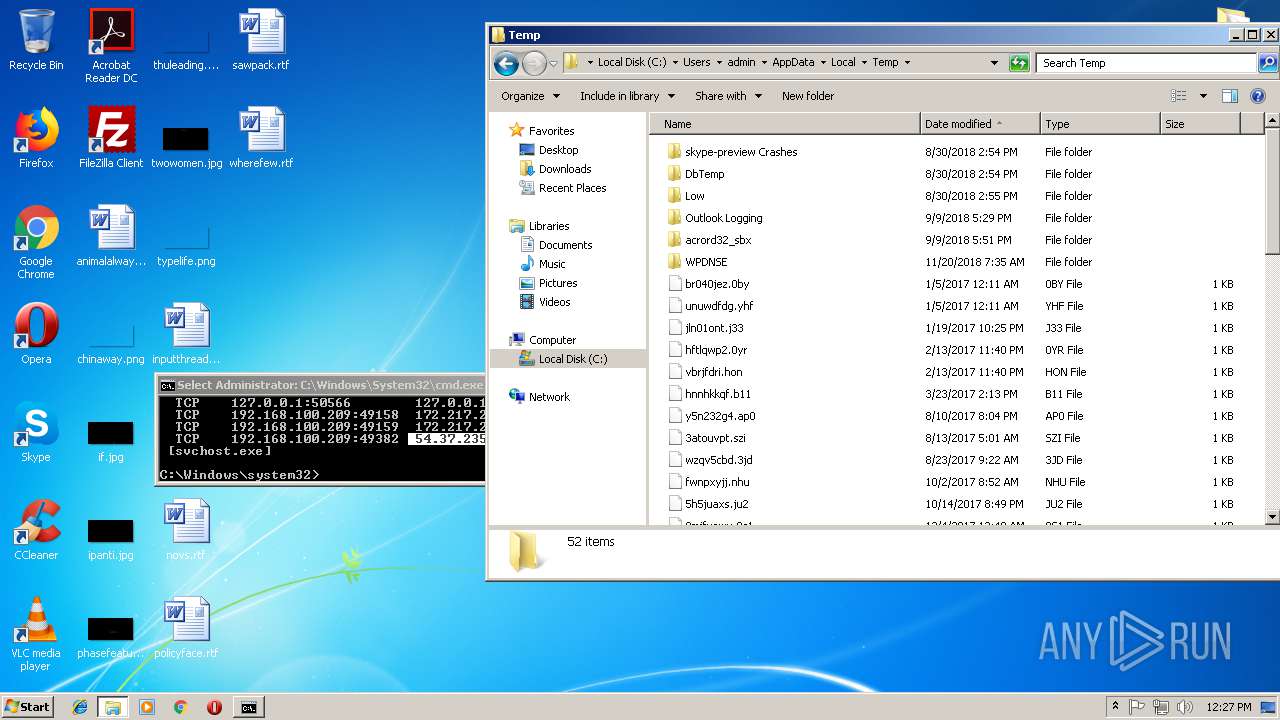
Task: Launch Acrobat Reader DC shortcut
Action: [111, 45]
